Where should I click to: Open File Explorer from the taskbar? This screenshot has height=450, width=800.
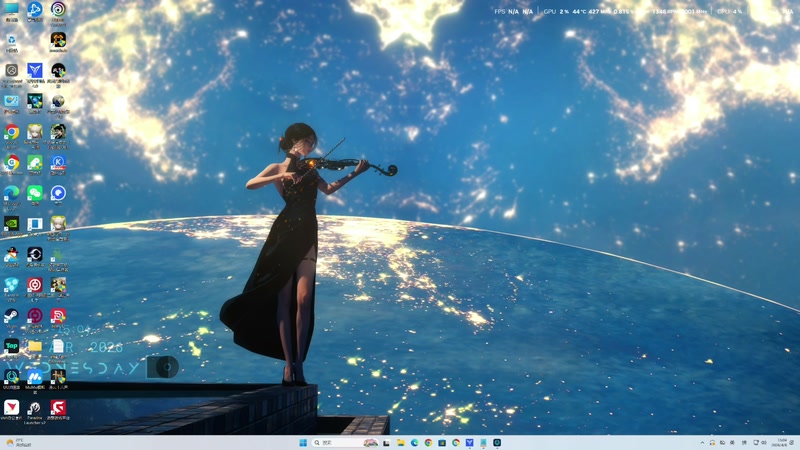point(401,442)
